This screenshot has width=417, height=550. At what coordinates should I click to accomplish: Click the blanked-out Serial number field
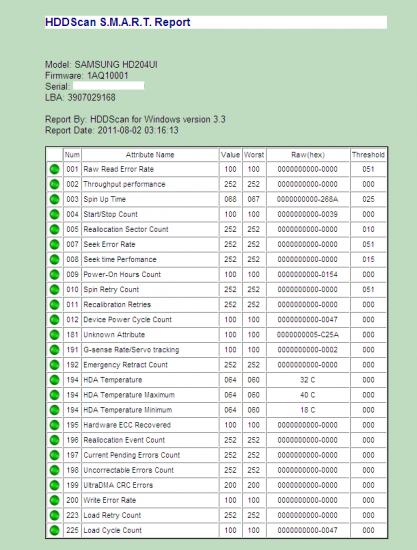point(108,86)
